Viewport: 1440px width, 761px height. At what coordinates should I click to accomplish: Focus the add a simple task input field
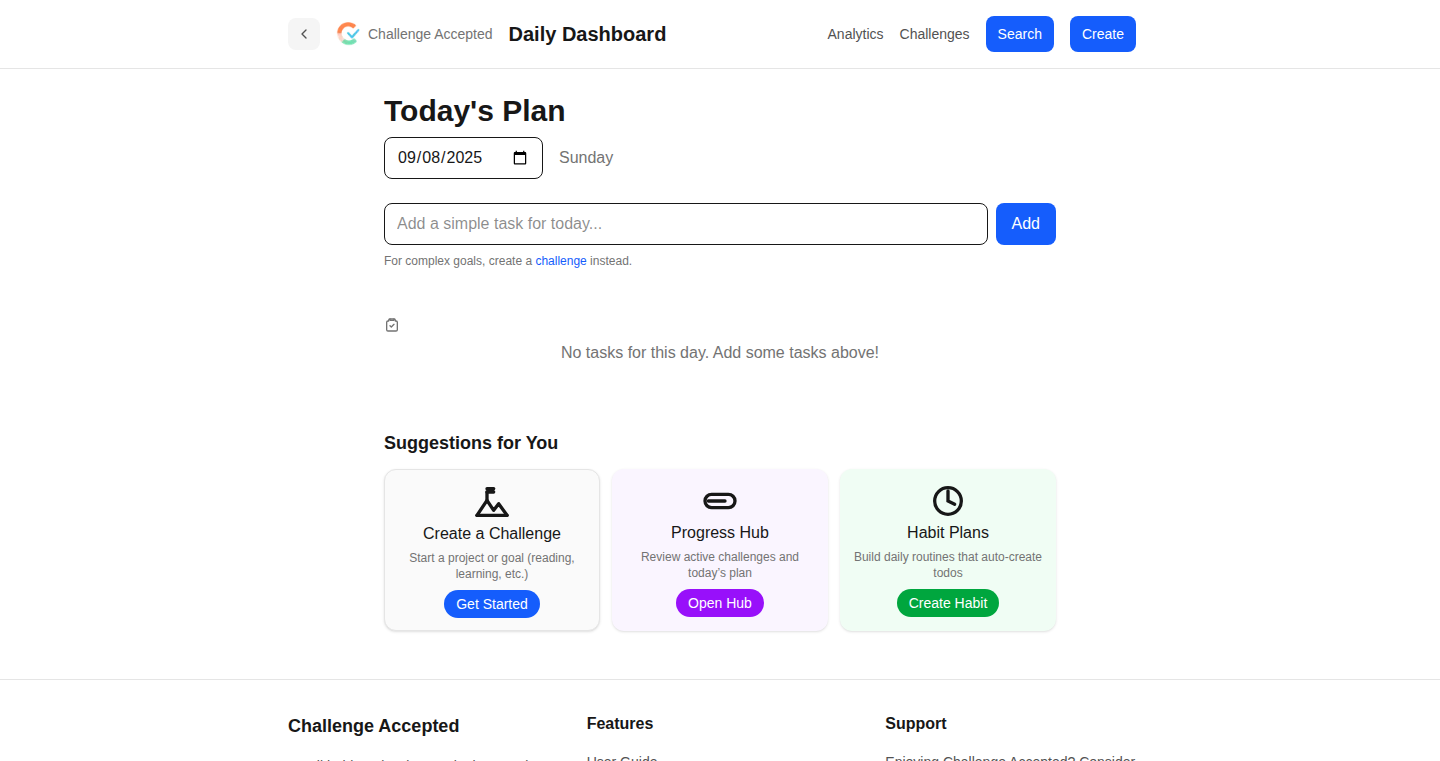[686, 224]
